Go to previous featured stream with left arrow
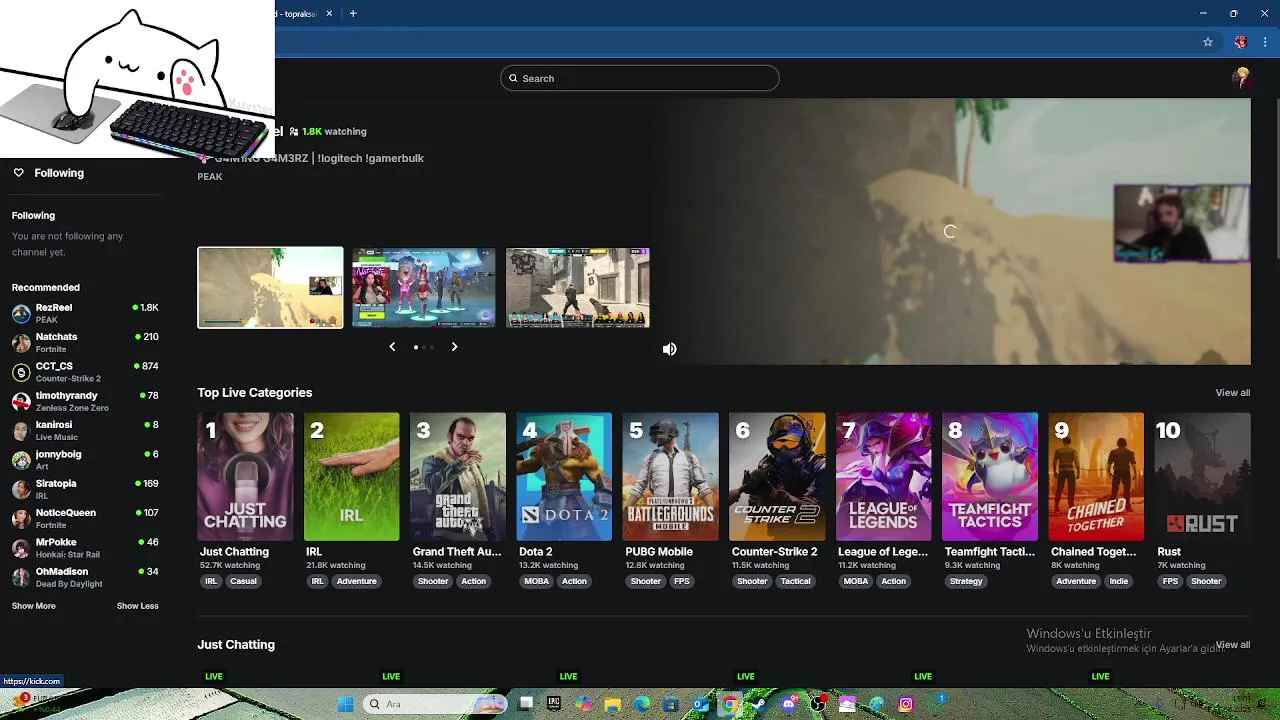Image resolution: width=1280 pixels, height=720 pixels. [392, 347]
